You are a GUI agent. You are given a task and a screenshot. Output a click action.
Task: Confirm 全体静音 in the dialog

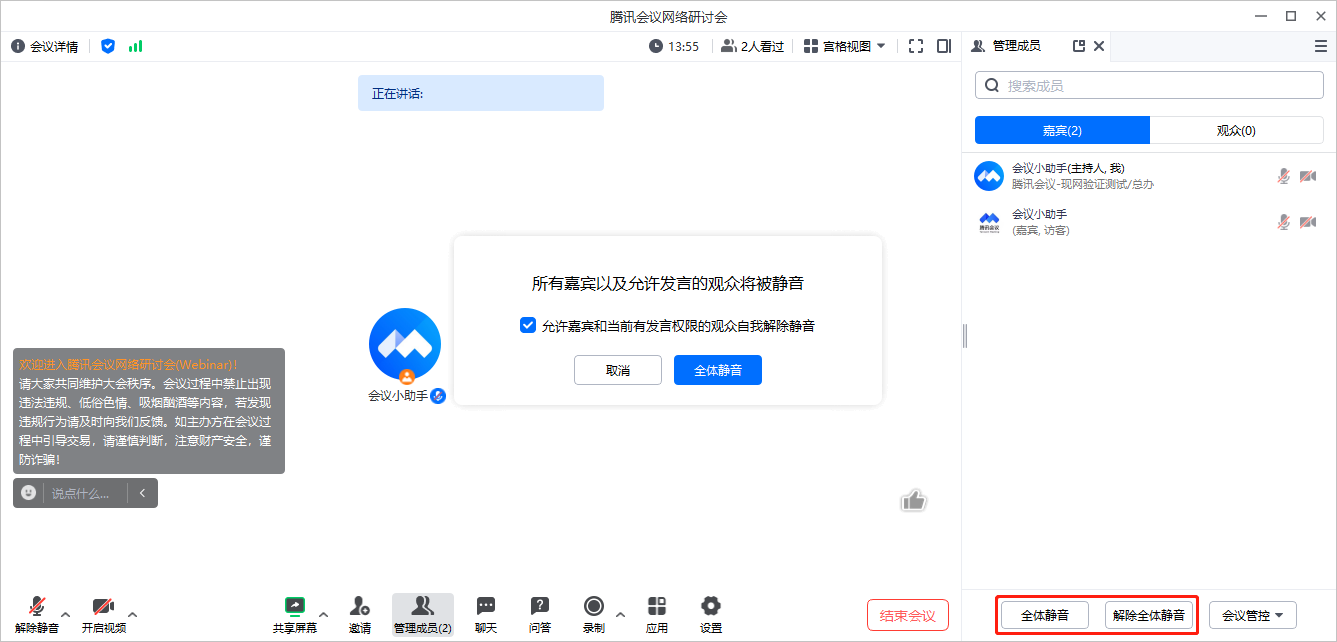point(718,370)
